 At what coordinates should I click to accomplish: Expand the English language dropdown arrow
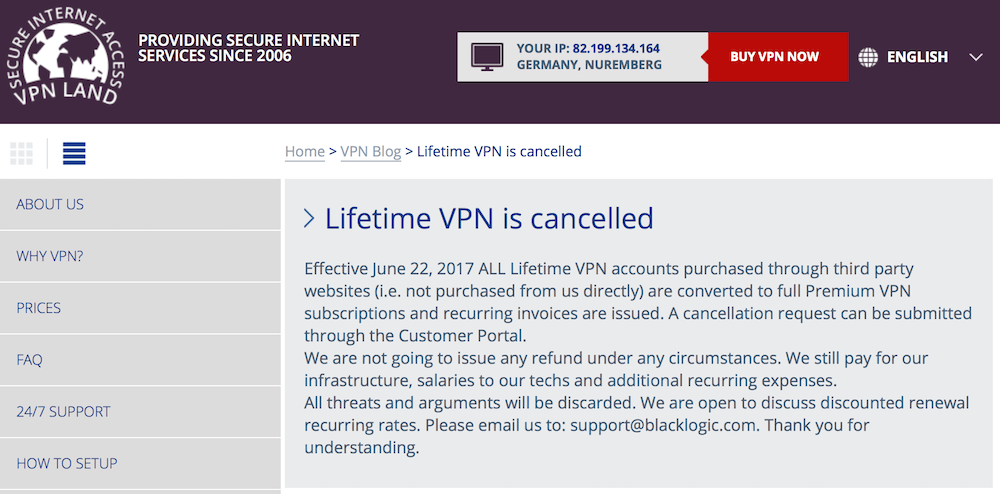(976, 57)
